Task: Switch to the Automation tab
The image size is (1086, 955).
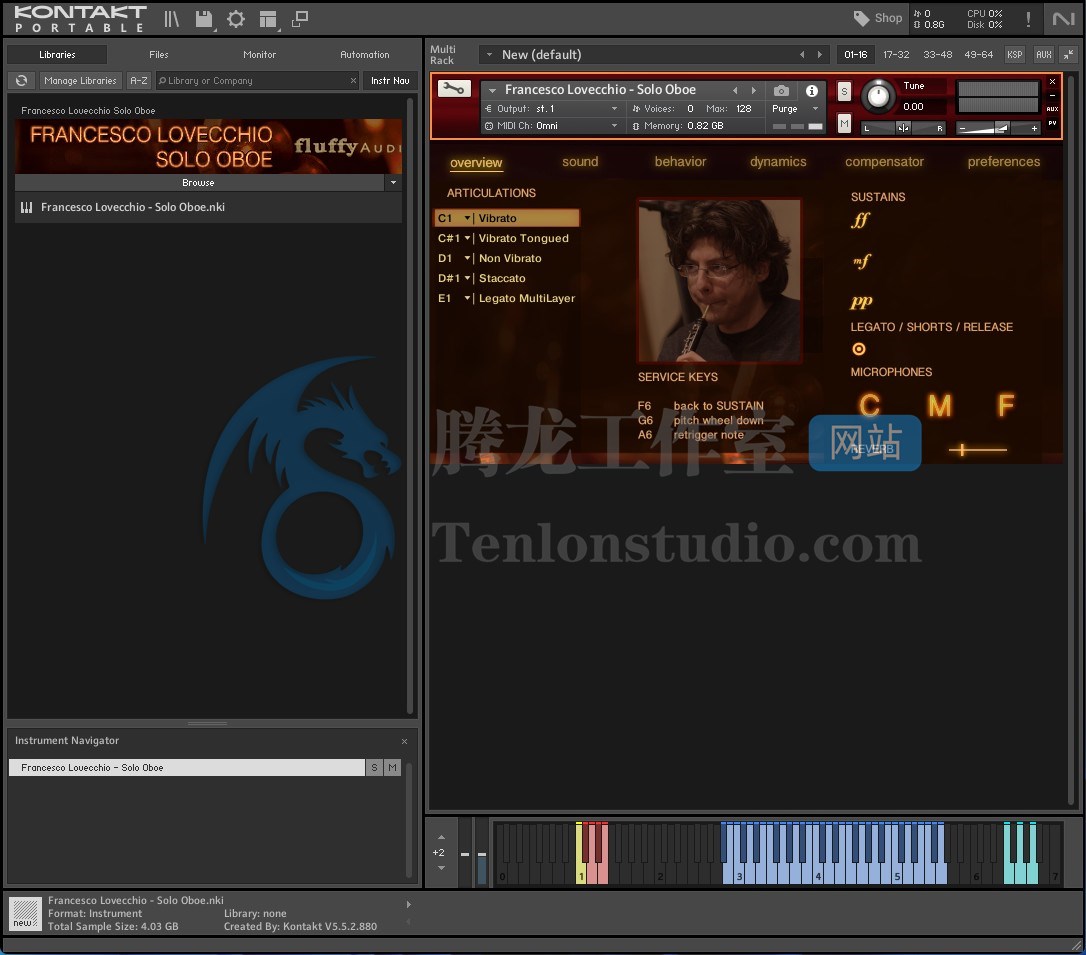Action: click(x=365, y=55)
